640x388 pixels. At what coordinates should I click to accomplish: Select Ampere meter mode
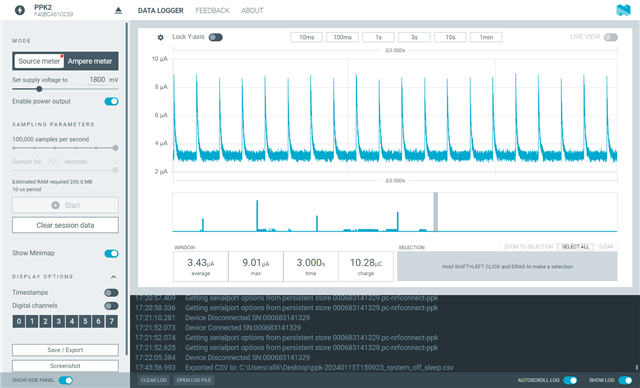pyautogui.click(x=90, y=61)
